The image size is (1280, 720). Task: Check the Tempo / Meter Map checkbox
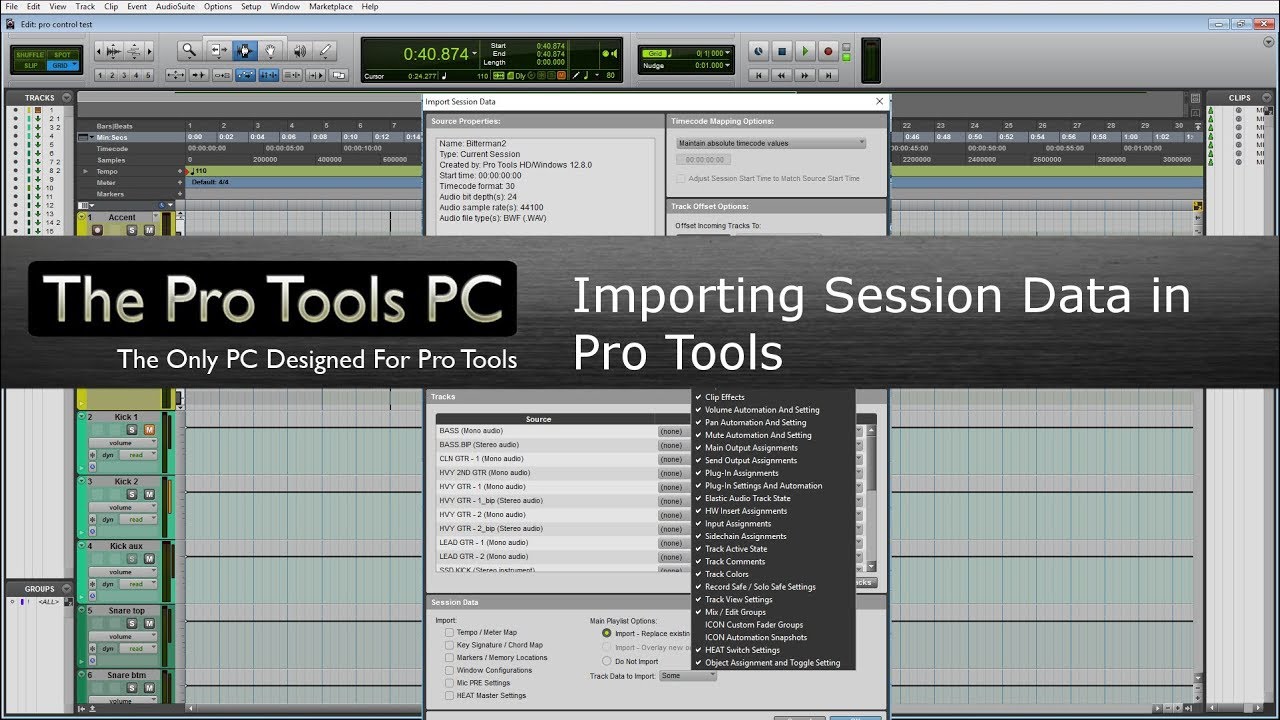click(449, 632)
